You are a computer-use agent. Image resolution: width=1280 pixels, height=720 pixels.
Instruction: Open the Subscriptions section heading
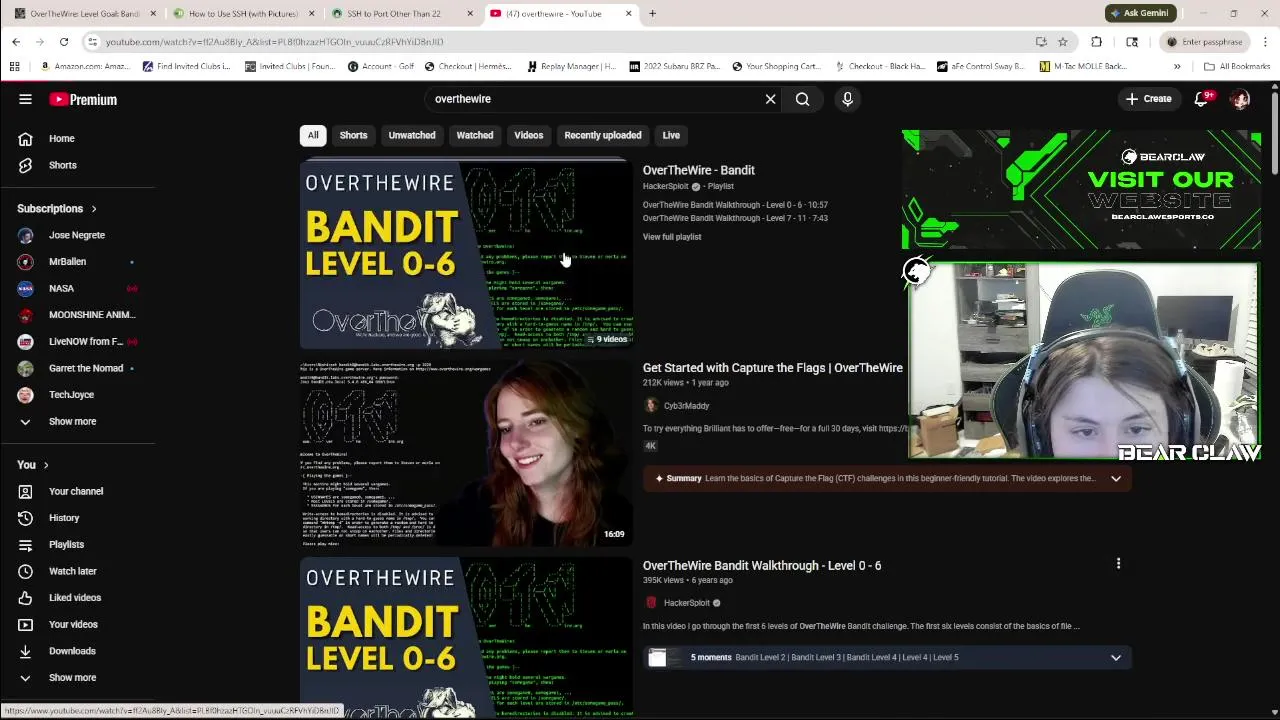click(x=57, y=208)
